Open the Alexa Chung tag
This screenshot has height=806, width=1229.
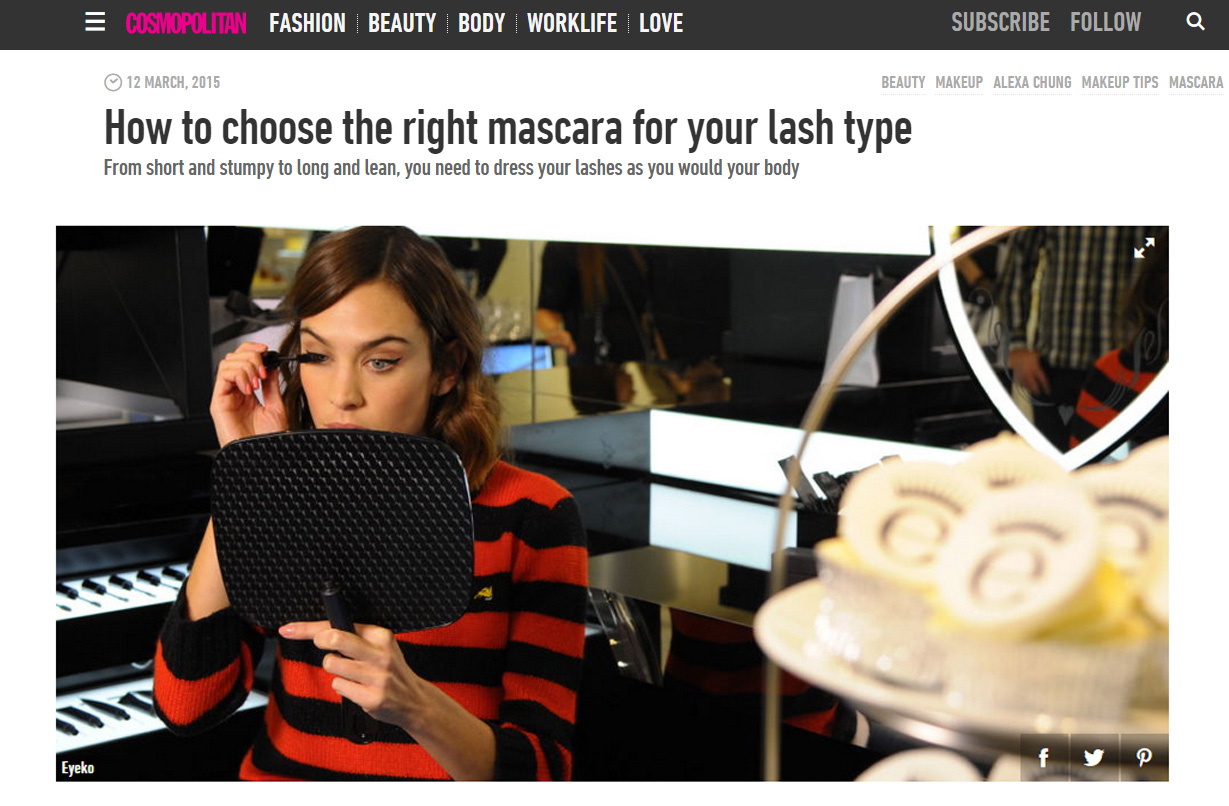(1032, 83)
